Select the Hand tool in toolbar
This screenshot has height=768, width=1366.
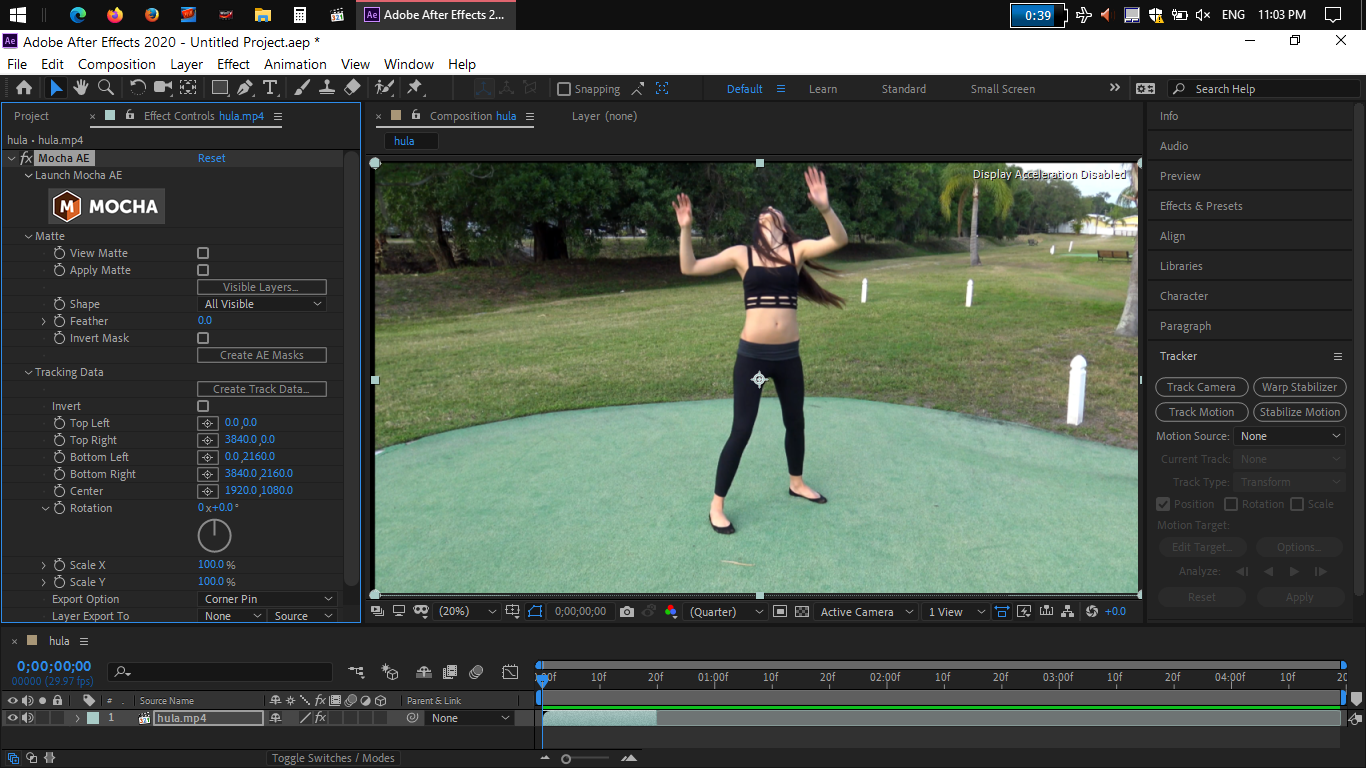point(82,88)
